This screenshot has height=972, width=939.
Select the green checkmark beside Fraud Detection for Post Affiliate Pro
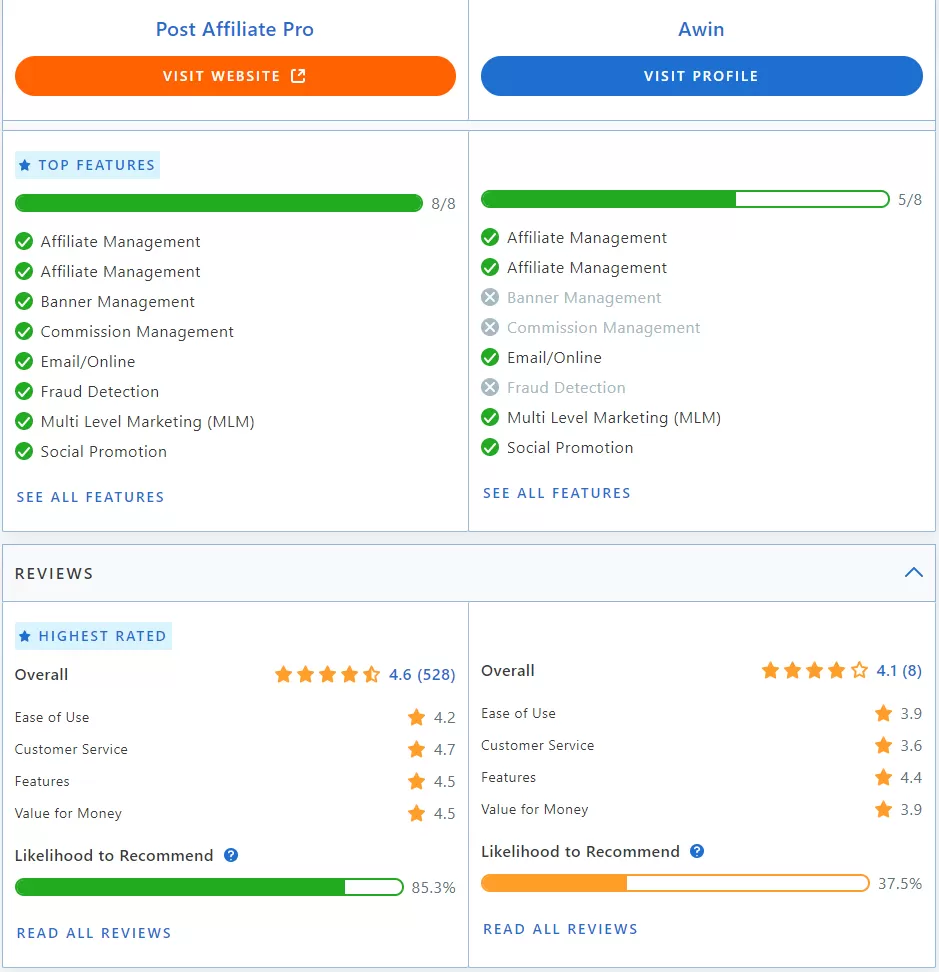[25, 391]
